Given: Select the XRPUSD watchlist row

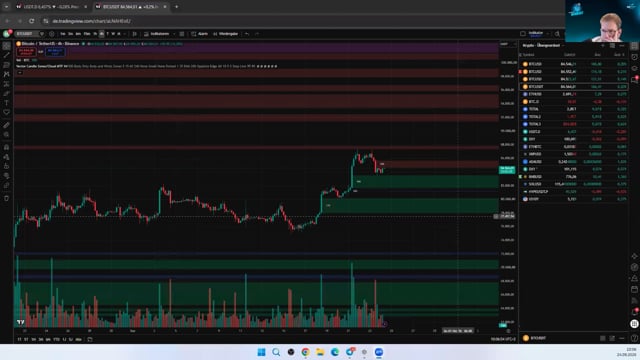Looking at the screenshot, I should click(x=573, y=154).
